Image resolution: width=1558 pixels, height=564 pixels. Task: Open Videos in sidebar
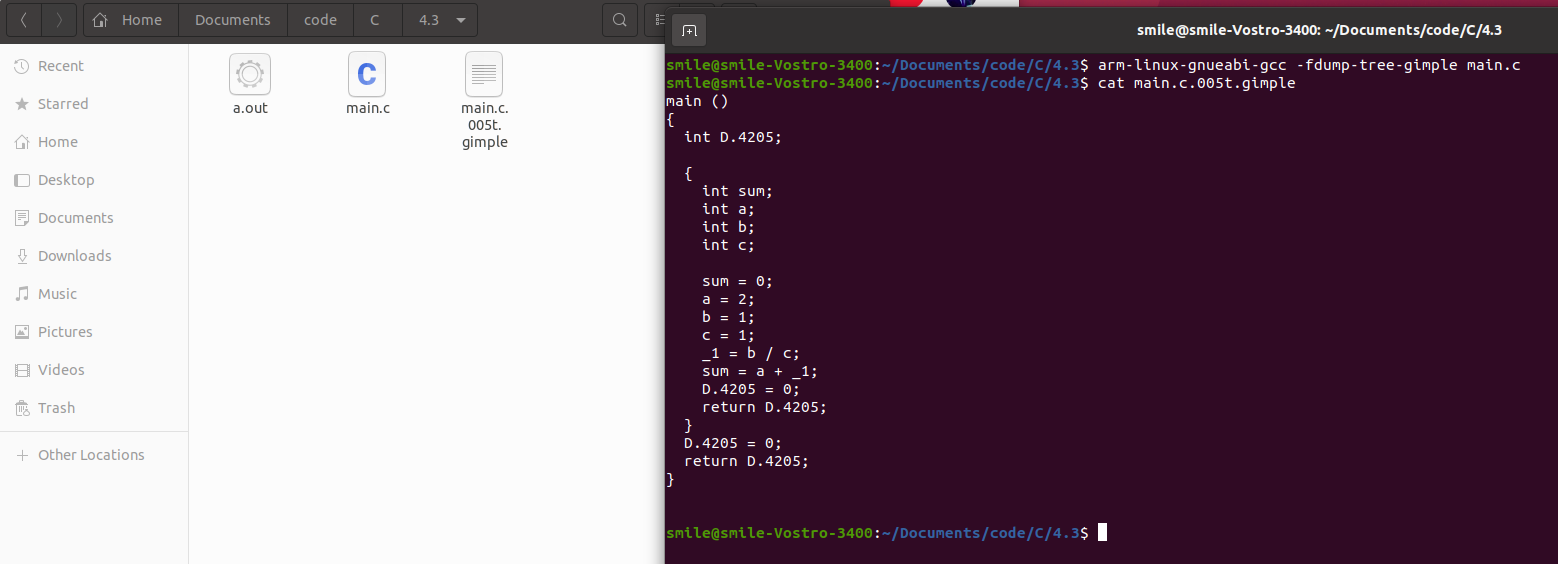[x=94, y=370]
